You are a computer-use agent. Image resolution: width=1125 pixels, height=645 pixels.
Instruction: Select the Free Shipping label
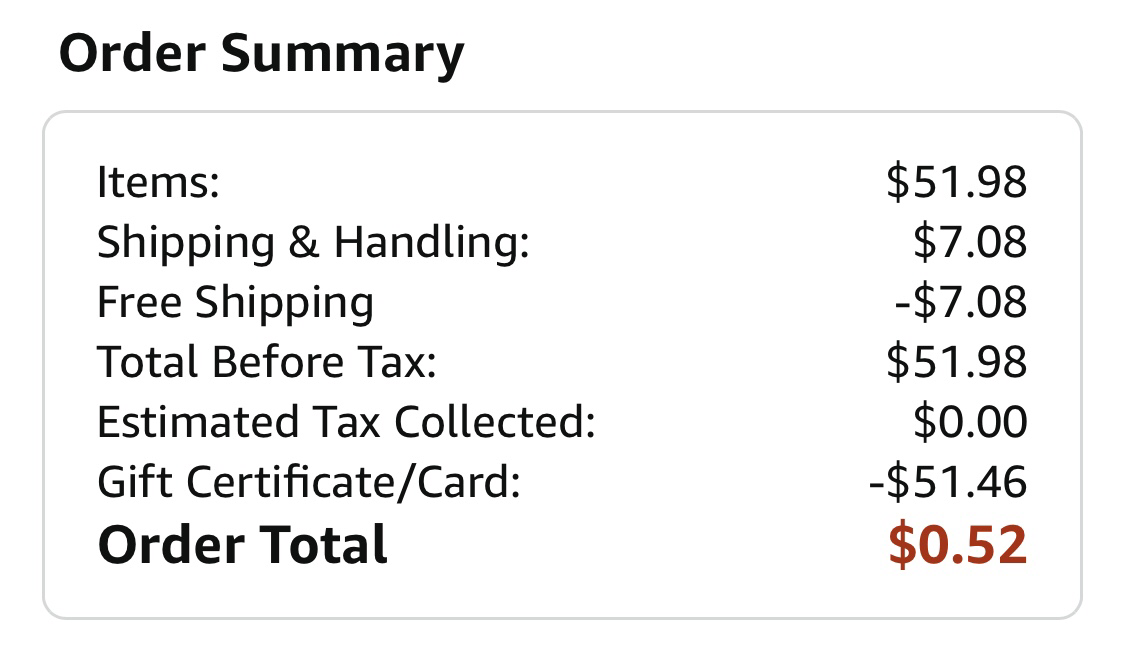[235, 303]
